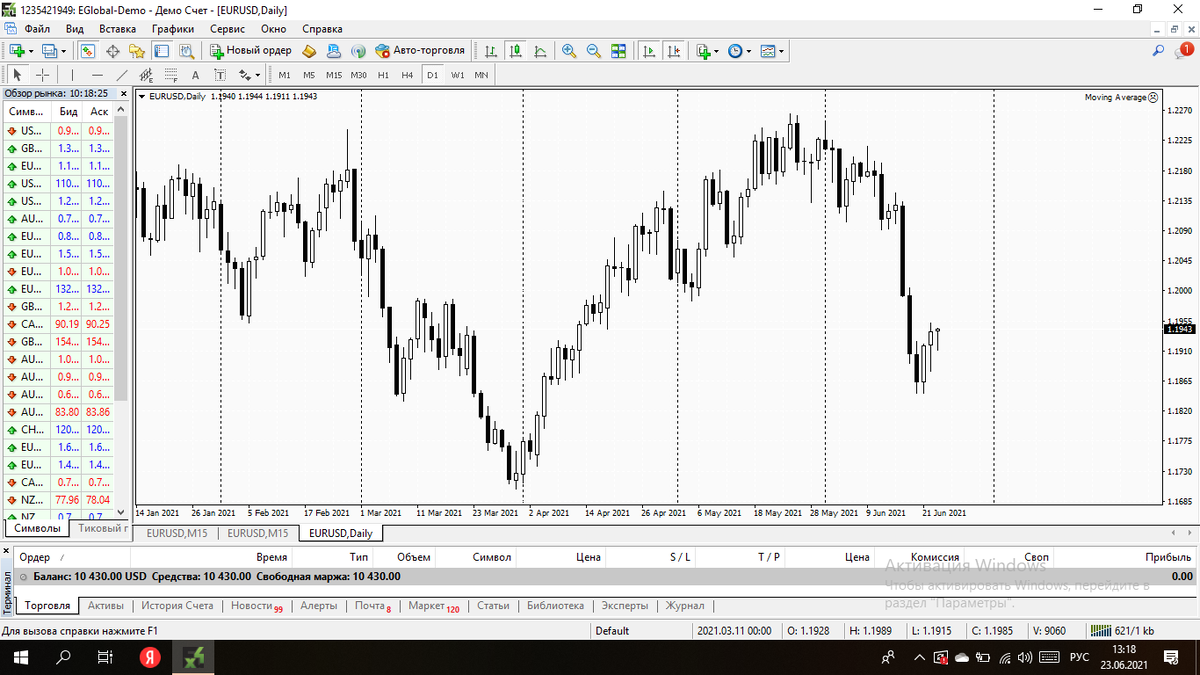Open the MetaEditor yellow book icon

pyautogui.click(x=309, y=50)
